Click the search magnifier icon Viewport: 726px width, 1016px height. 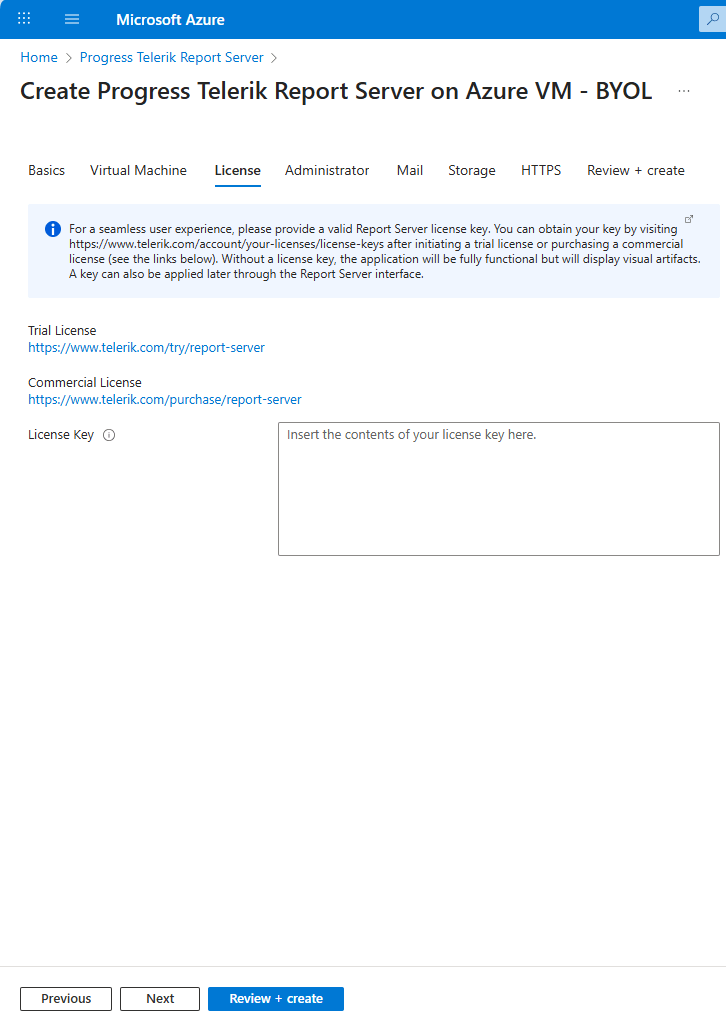pyautogui.click(x=713, y=19)
